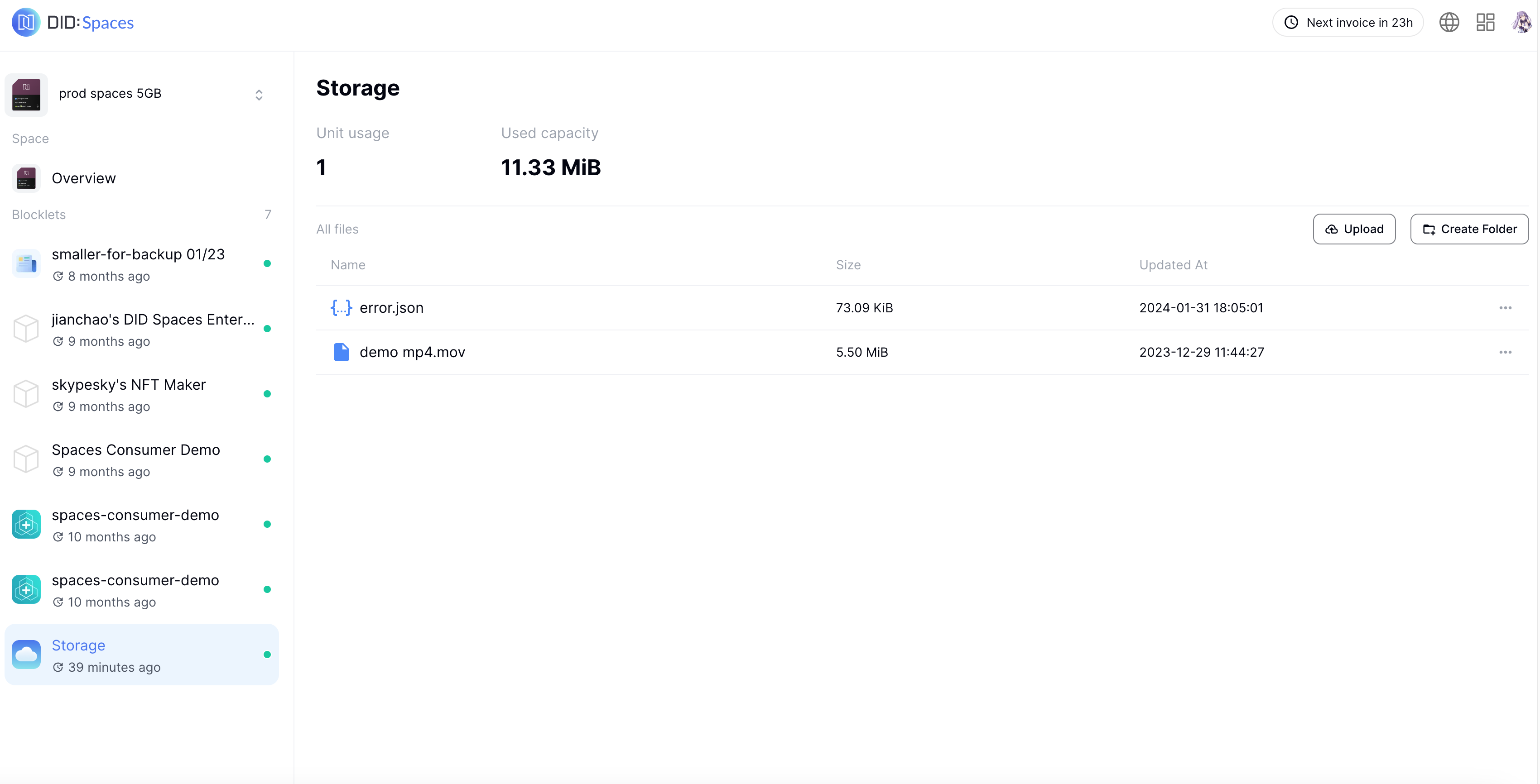Select the Storage cloud icon in sidebar

click(26, 655)
